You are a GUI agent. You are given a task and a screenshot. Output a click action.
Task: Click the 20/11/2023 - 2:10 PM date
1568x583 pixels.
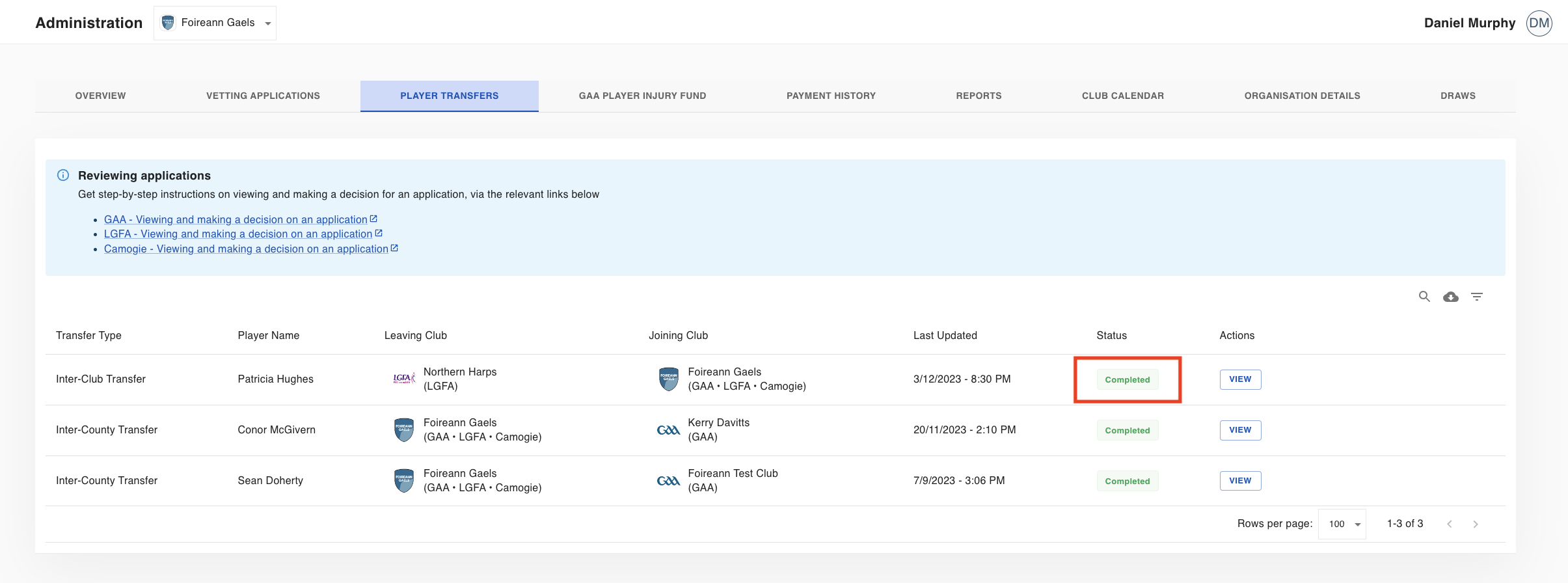coord(965,429)
